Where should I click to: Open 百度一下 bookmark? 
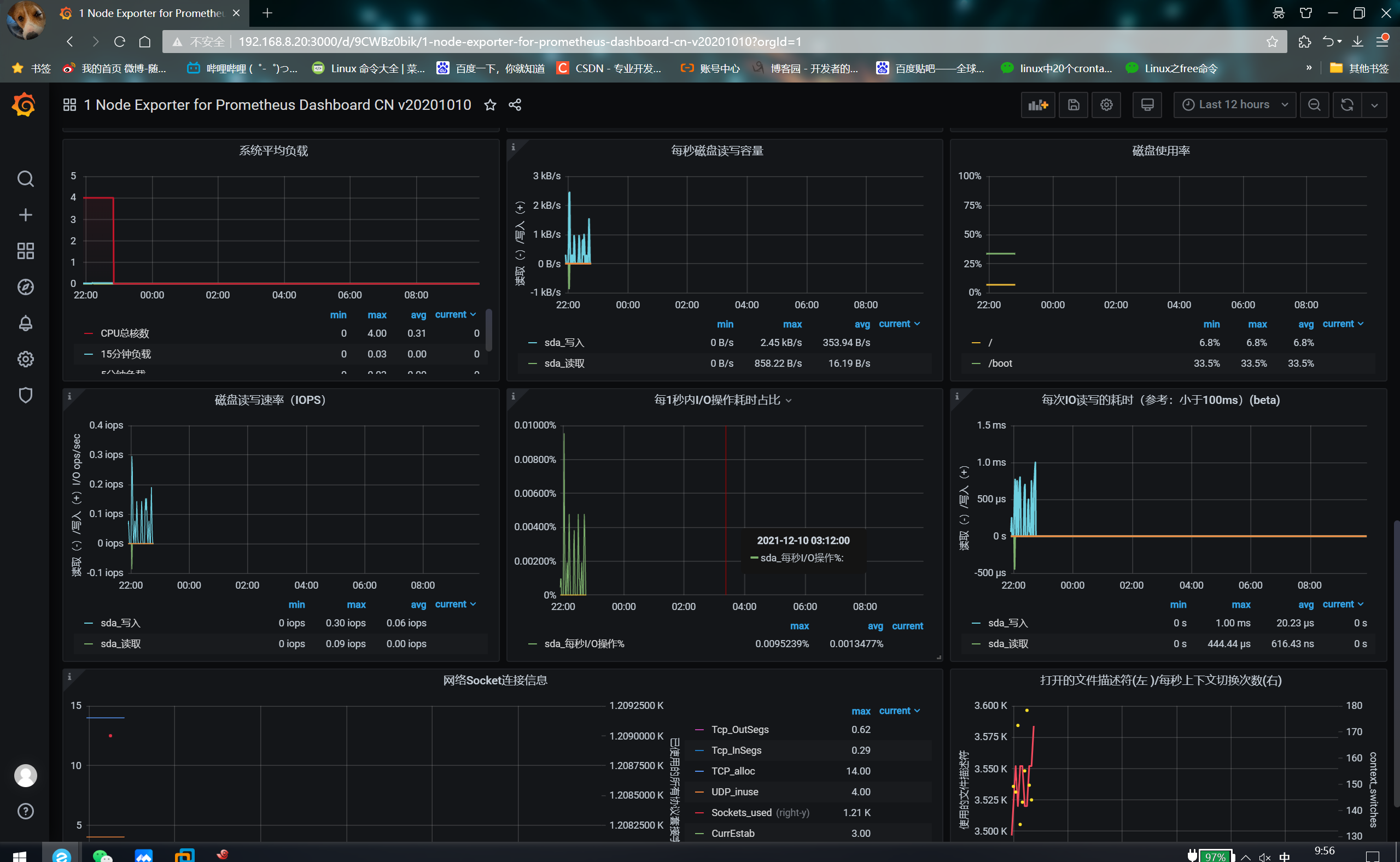click(491, 68)
